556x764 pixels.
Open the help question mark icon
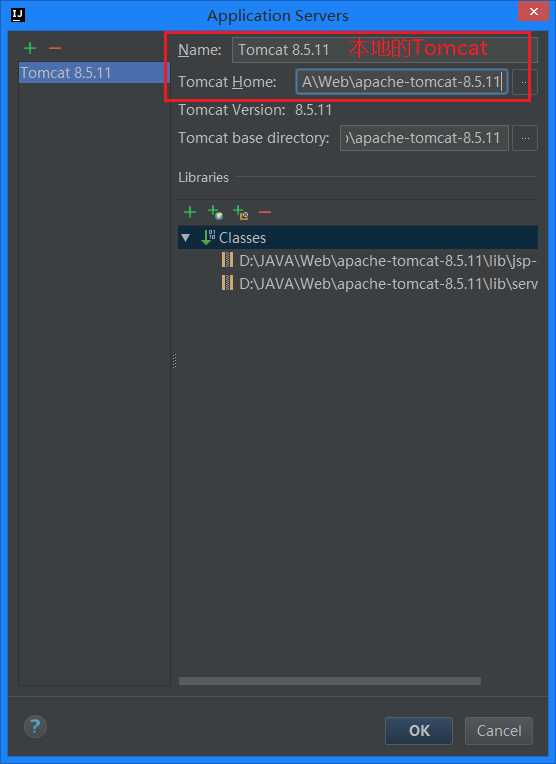35,726
